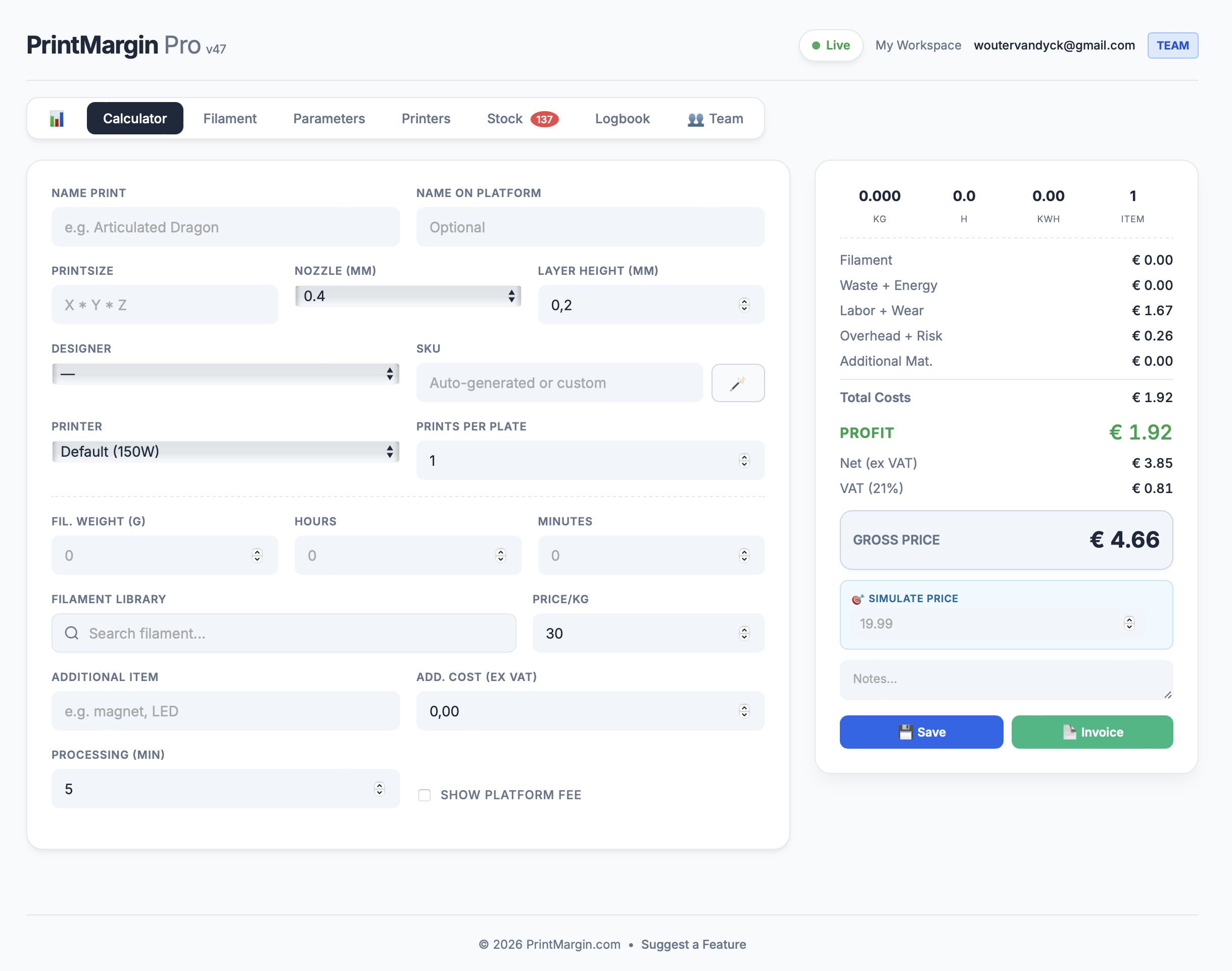Focus the Minutes input field

[x=651, y=555]
